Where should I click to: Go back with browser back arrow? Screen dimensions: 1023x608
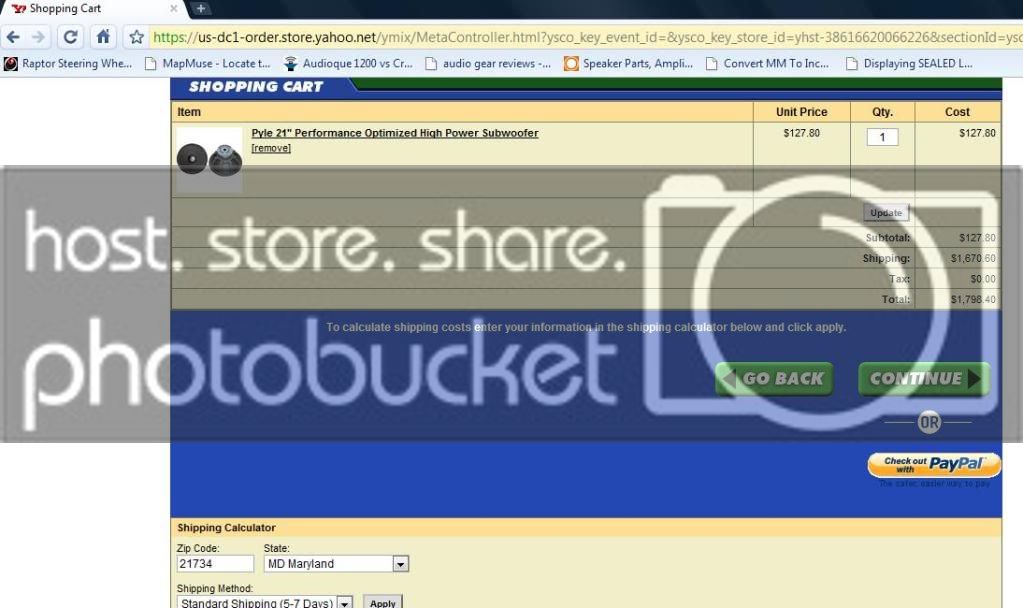pos(12,37)
